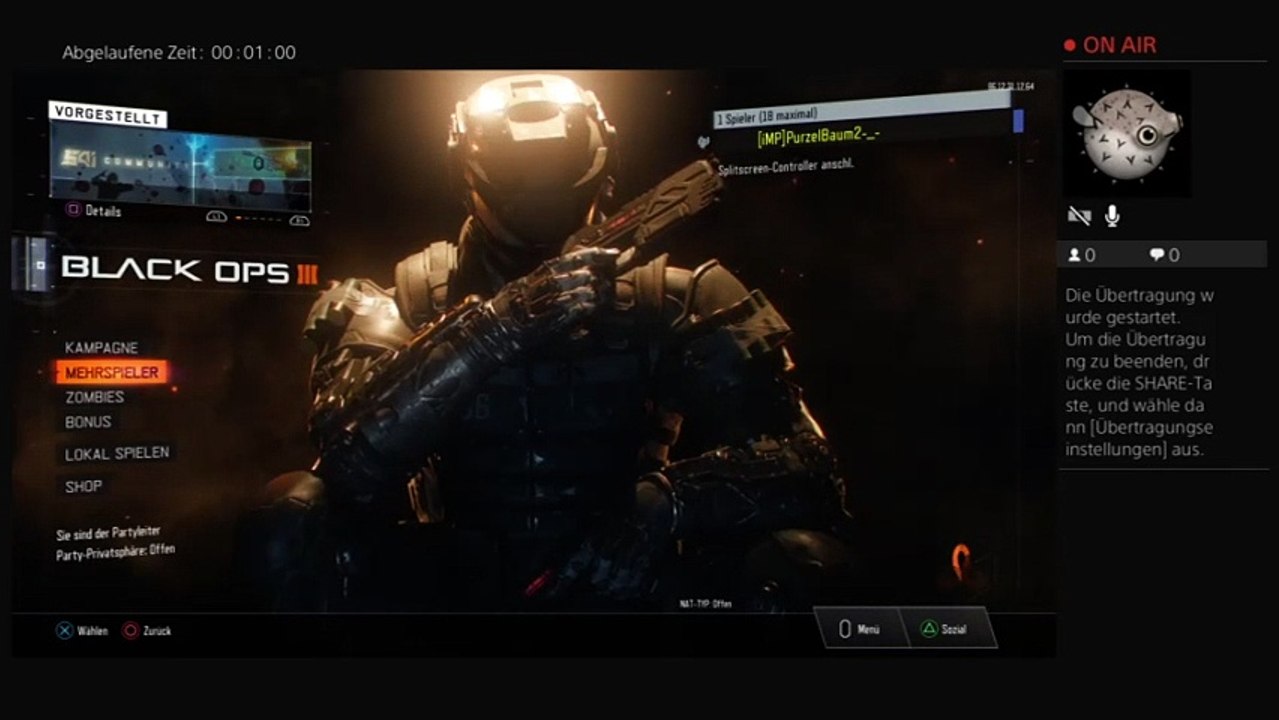This screenshot has height=720, width=1279.
Task: Click the cross Wählen button icon
Action: coord(64,631)
